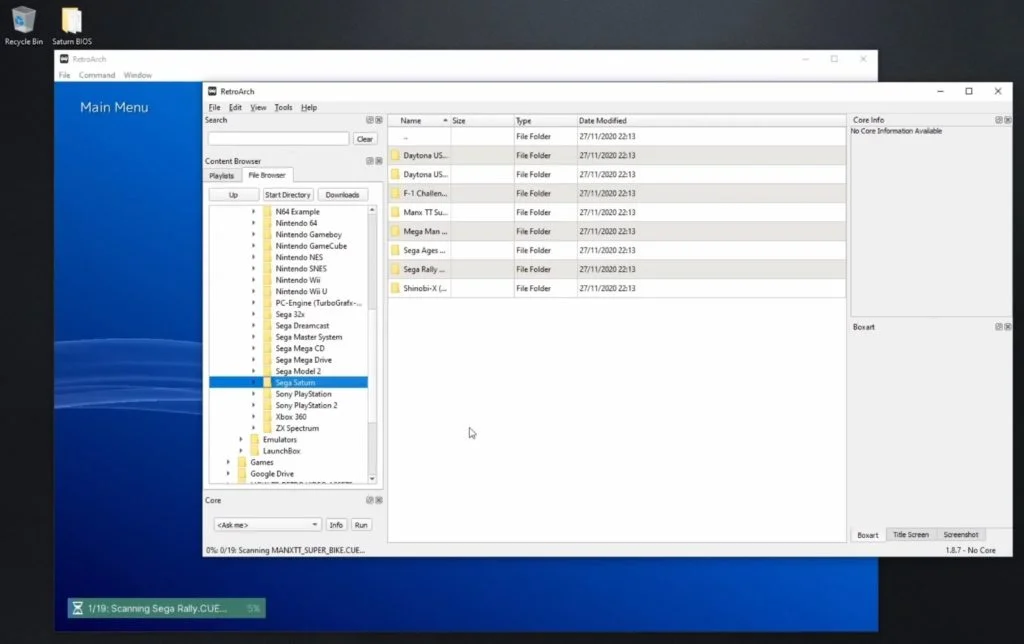The image size is (1024, 644).
Task: Select Sega Mega Drive in the directory tree
Action: click(x=303, y=360)
